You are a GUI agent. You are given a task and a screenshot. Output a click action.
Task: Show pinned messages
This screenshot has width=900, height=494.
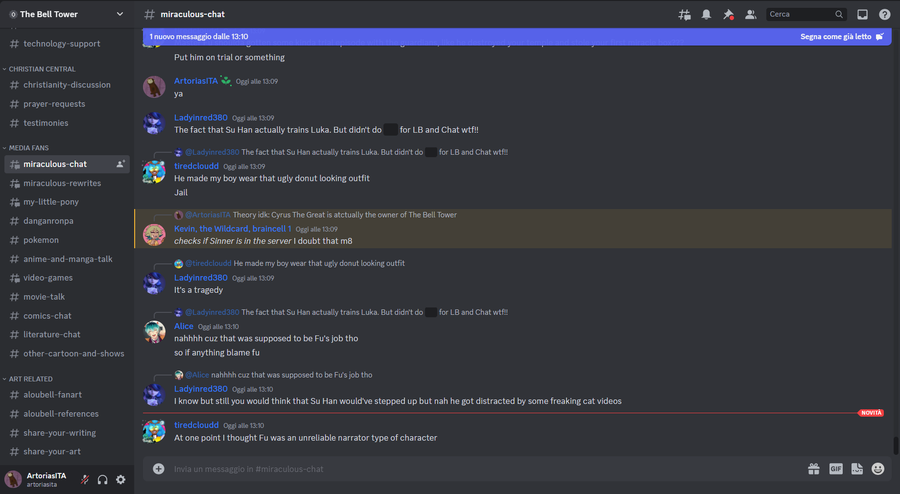(x=728, y=15)
